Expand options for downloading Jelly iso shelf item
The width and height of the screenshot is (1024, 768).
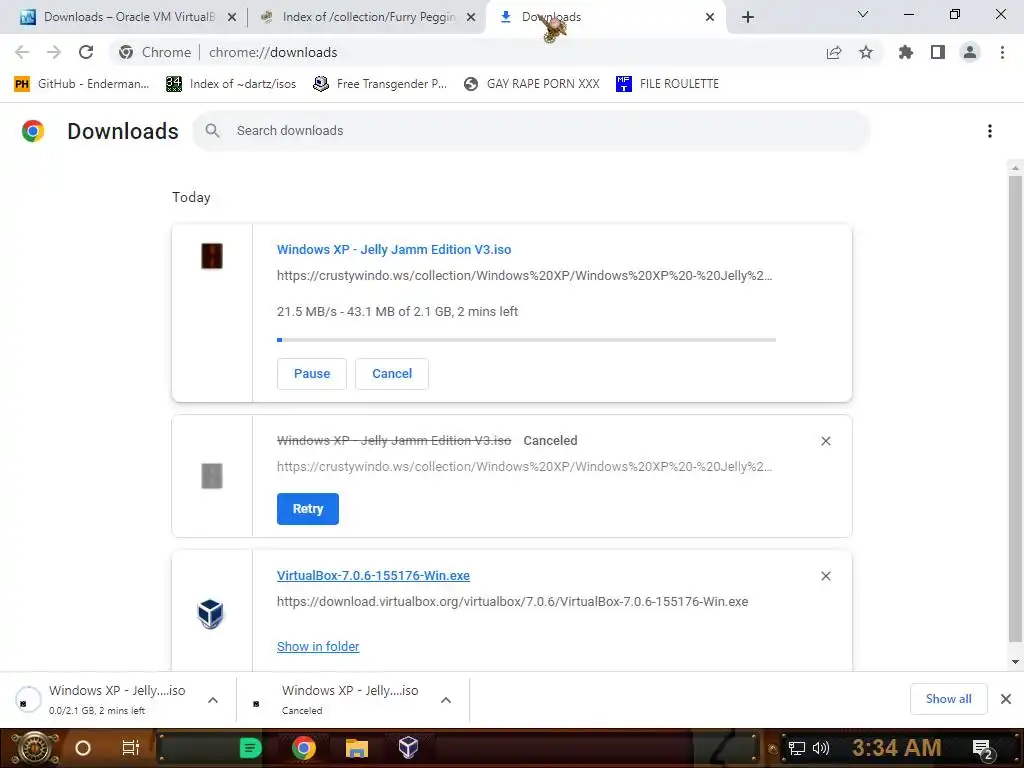tap(213, 700)
